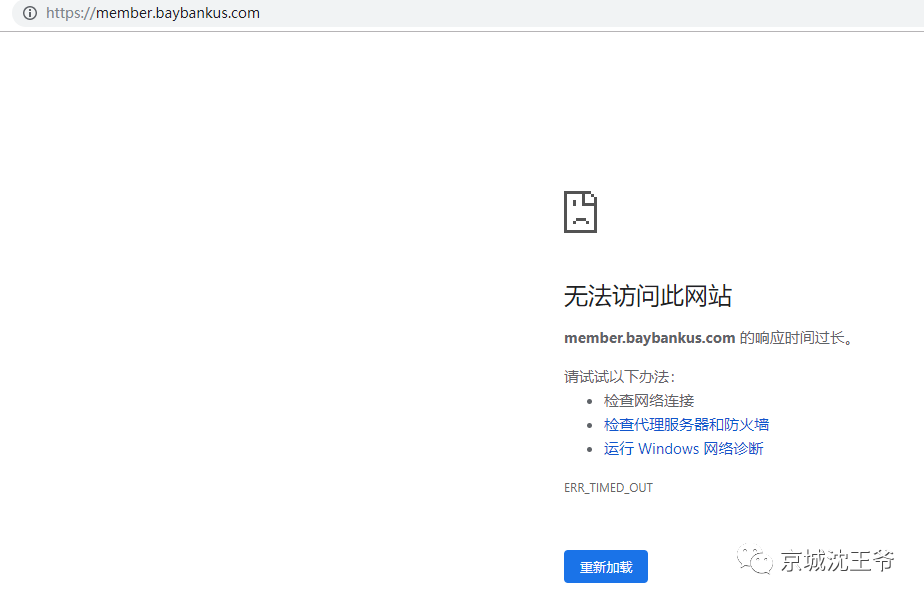Click the https:// prefix in the address bar
924x601 pixels.
tap(70, 14)
